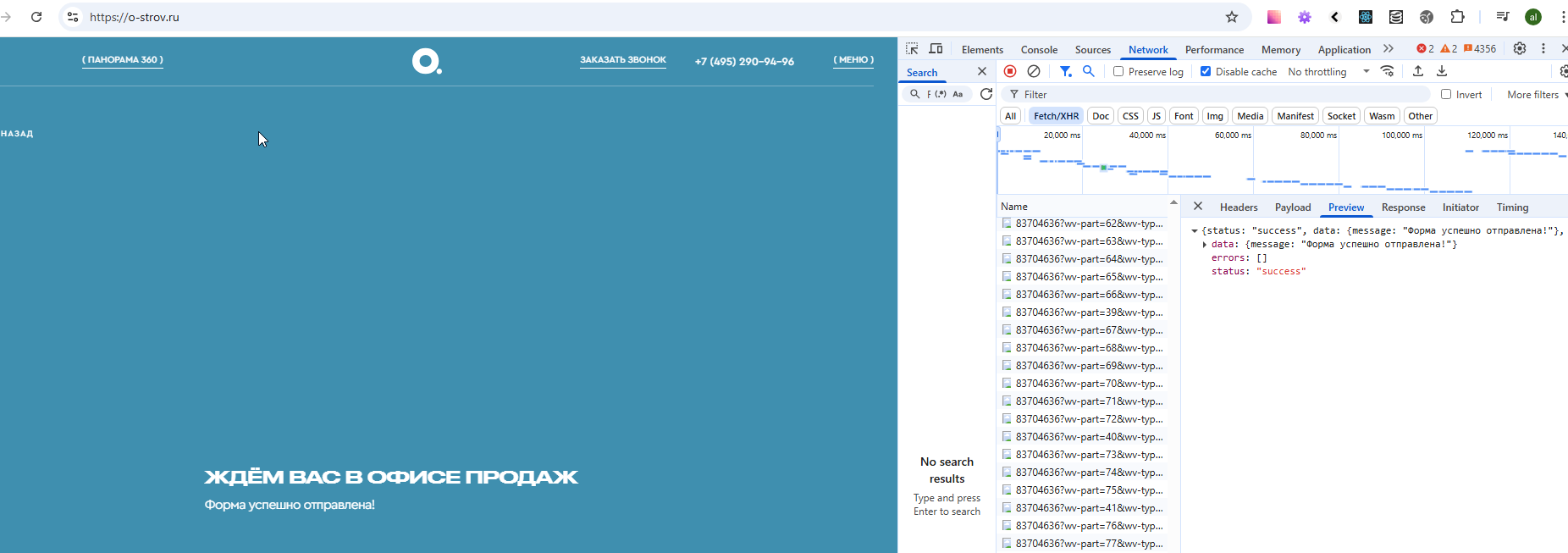Open the Chrome three-dot menu
Screen dimensions: 1568x553
[1563, 17]
